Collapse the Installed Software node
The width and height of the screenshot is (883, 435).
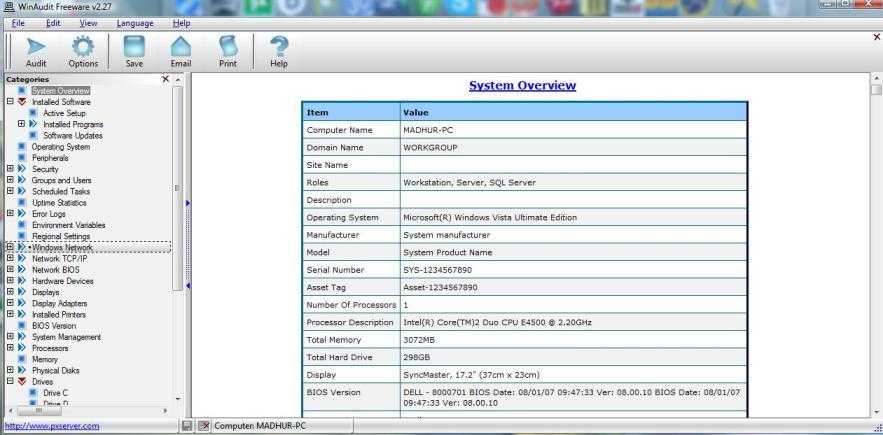click(10, 102)
